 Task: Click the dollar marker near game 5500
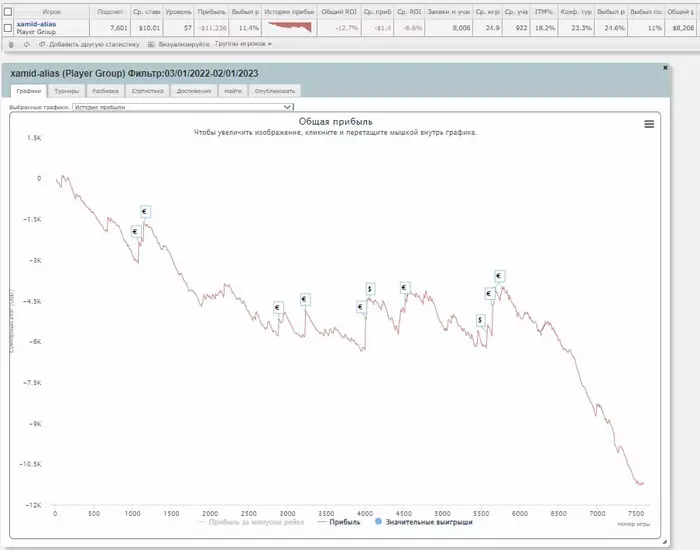[480, 320]
